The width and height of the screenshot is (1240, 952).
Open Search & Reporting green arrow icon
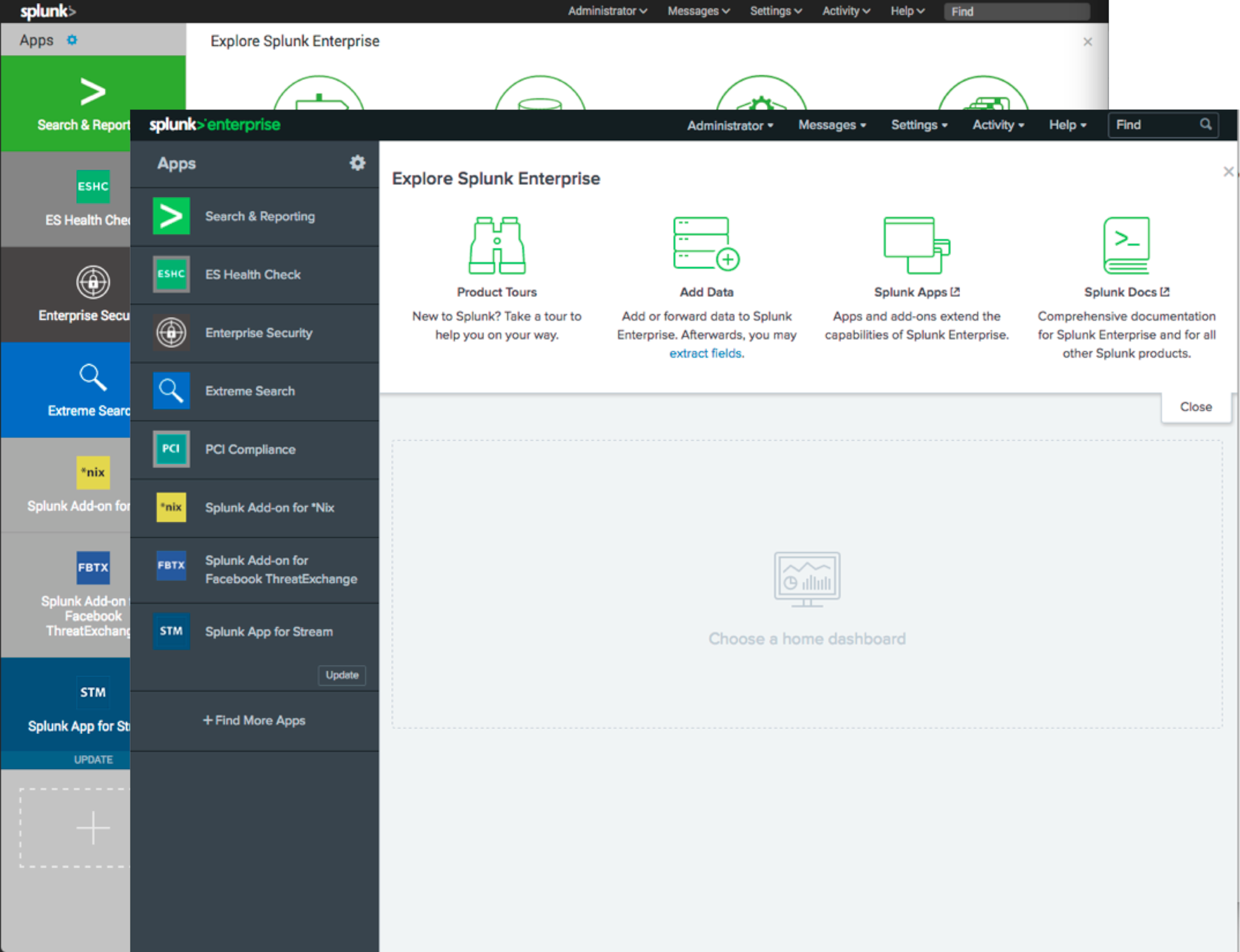point(171,216)
